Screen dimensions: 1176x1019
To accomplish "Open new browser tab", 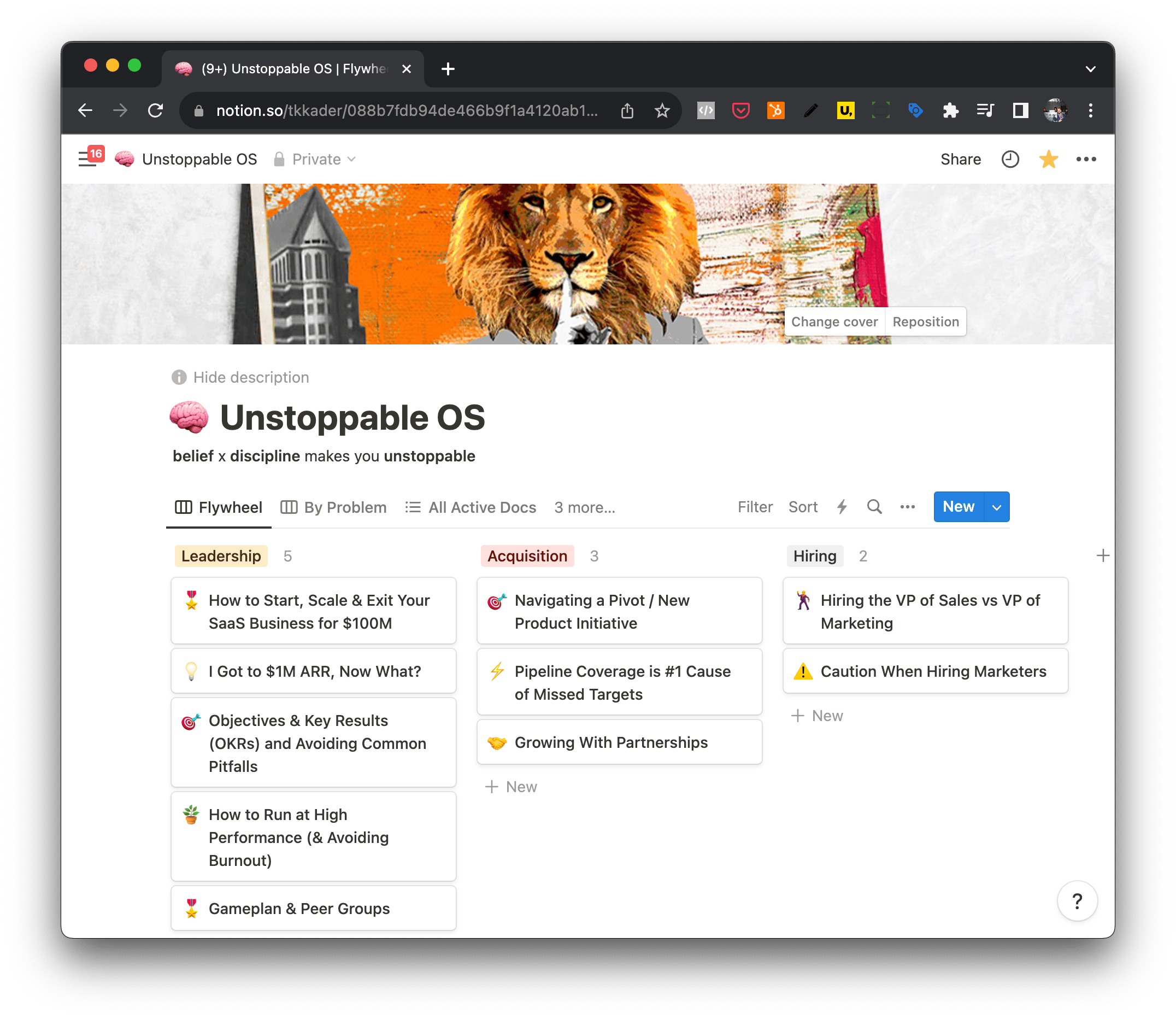I will [x=448, y=69].
